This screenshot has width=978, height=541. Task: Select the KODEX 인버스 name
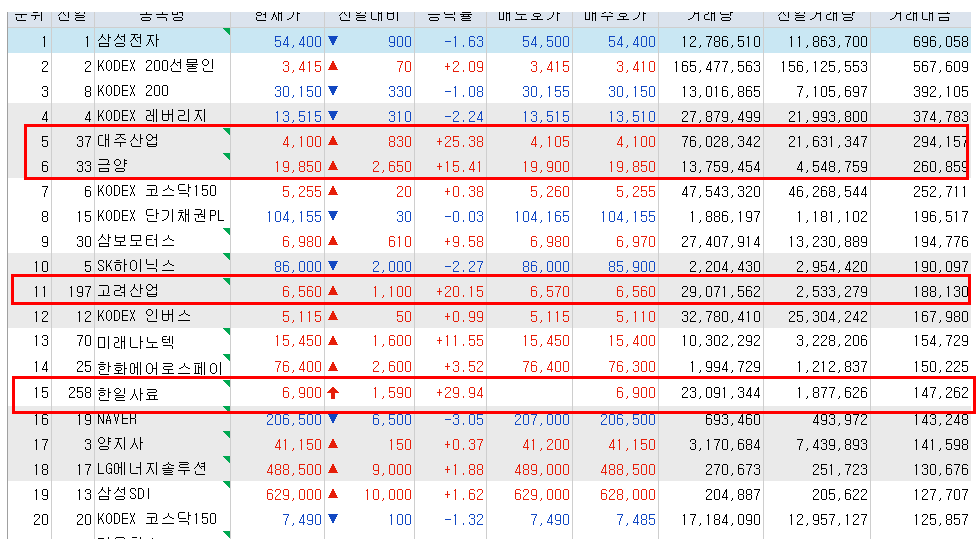click(x=144, y=316)
